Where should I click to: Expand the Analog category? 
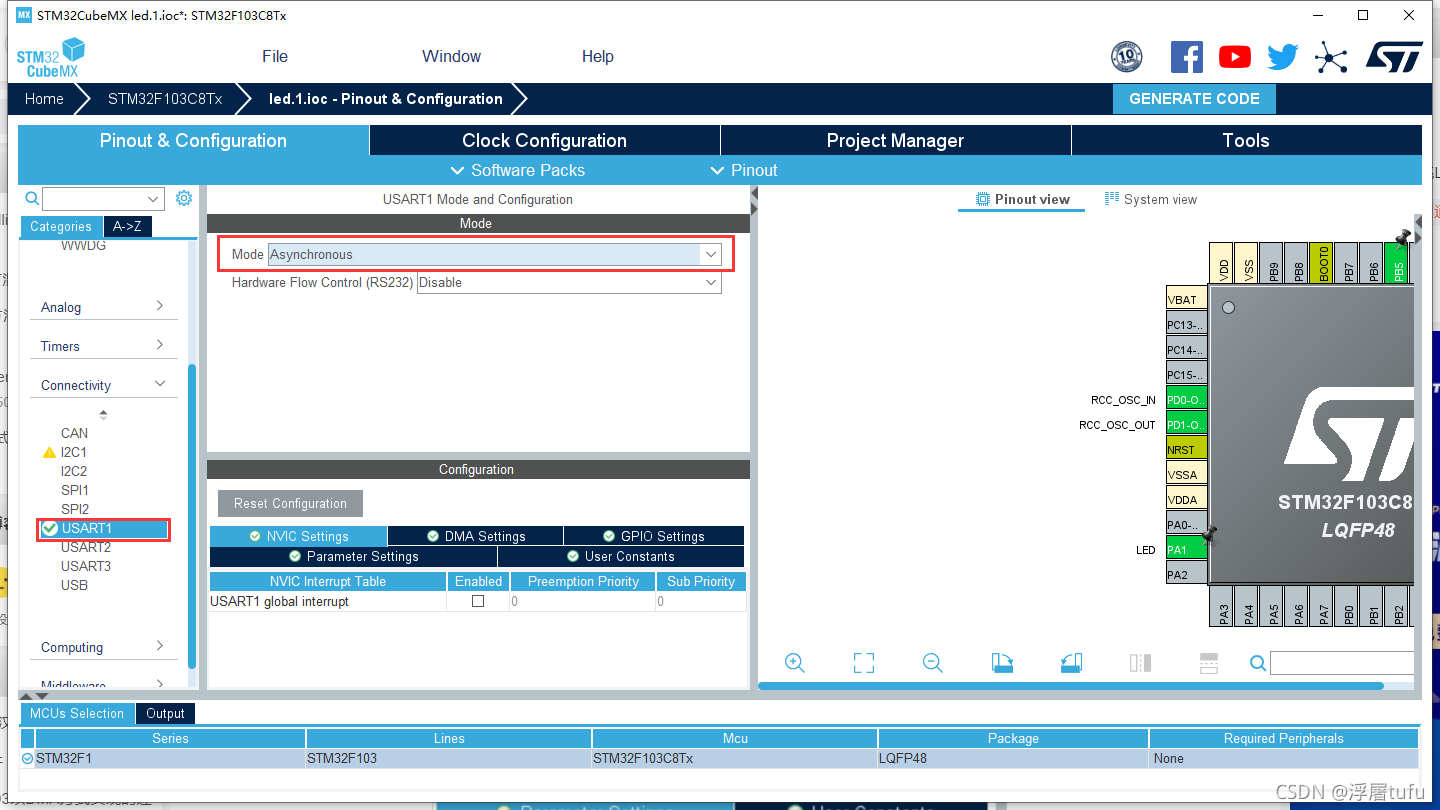click(103, 307)
